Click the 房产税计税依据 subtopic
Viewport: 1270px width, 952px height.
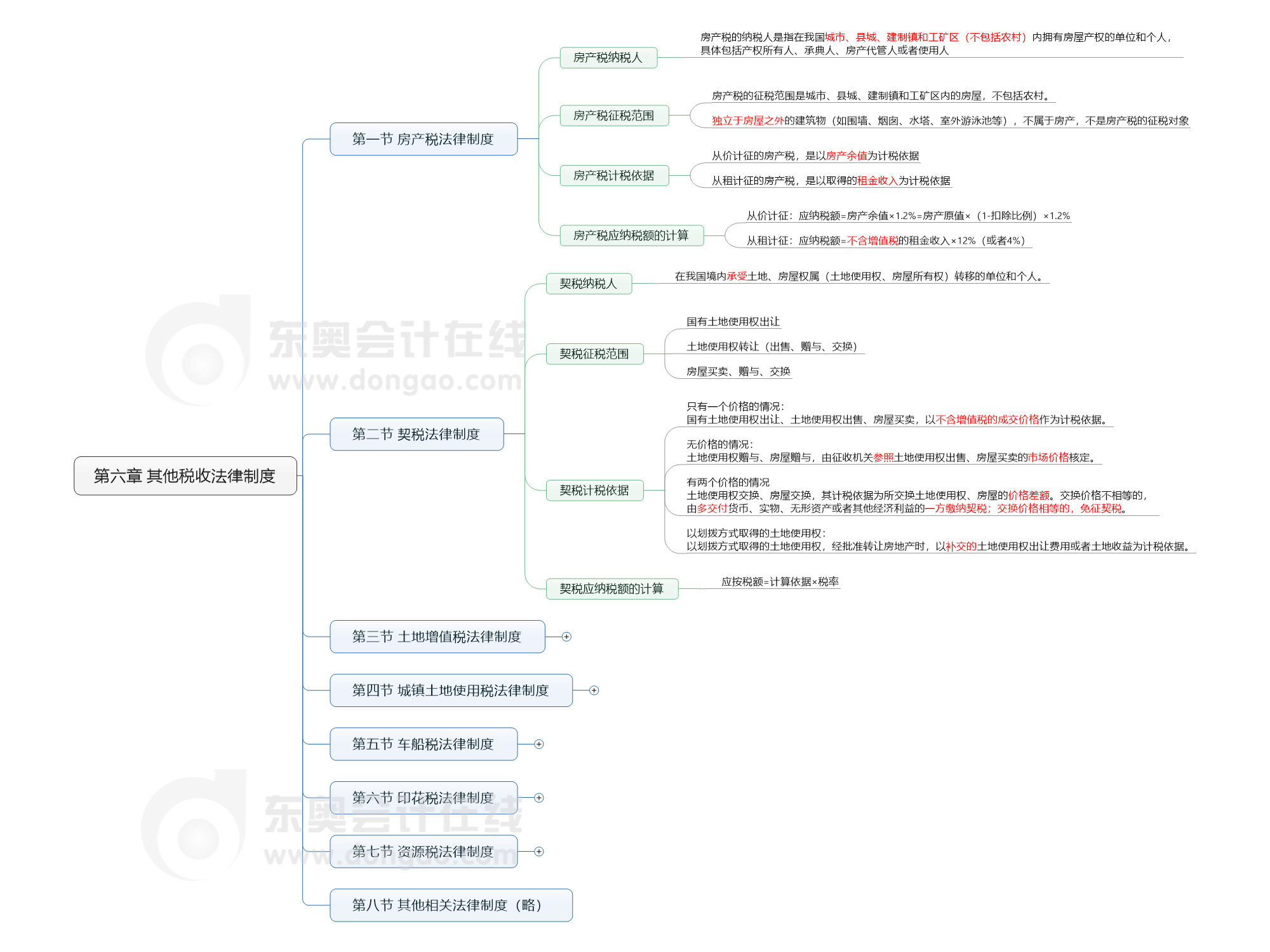[613, 176]
